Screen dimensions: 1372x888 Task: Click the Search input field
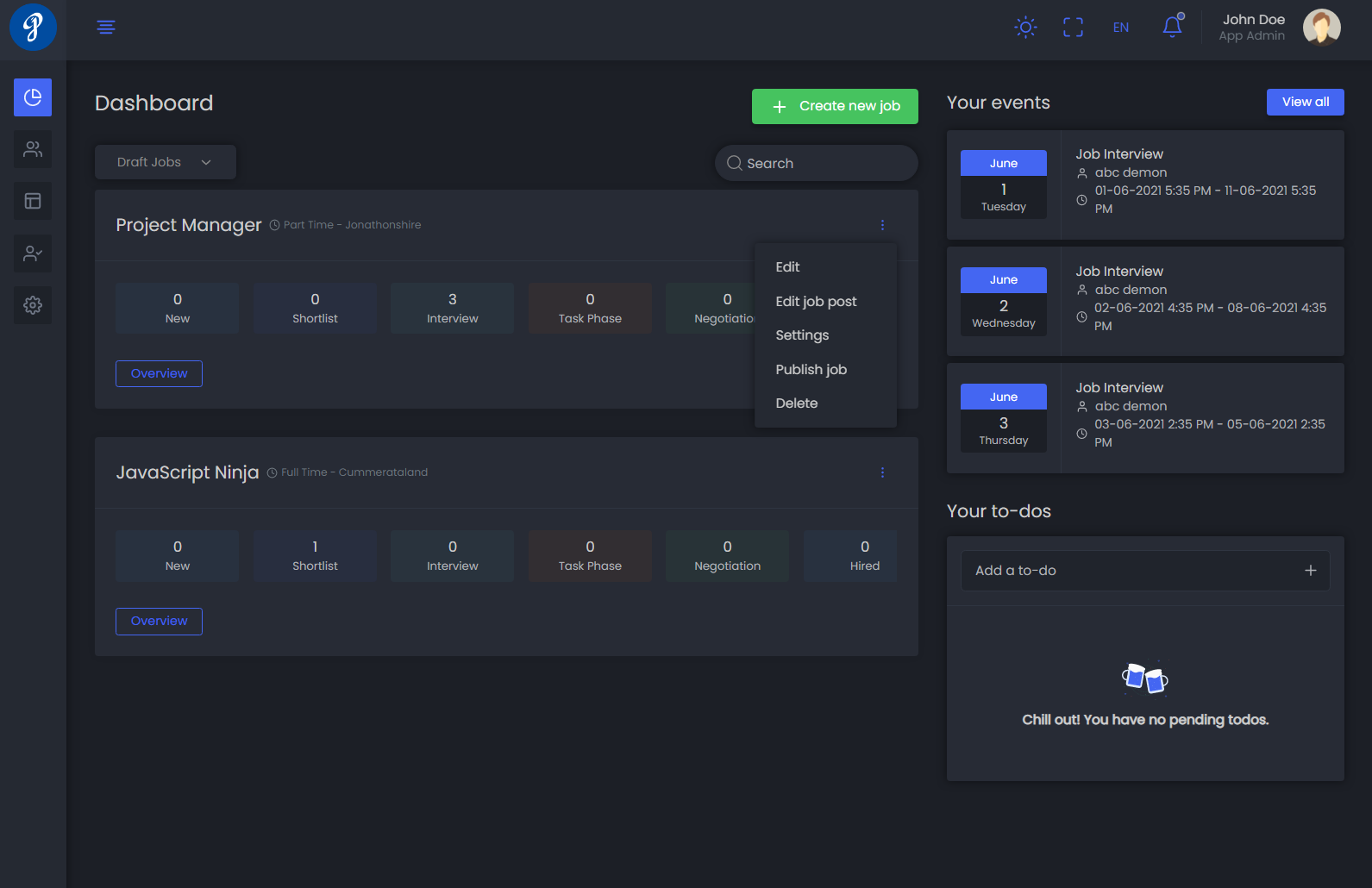[x=817, y=163]
